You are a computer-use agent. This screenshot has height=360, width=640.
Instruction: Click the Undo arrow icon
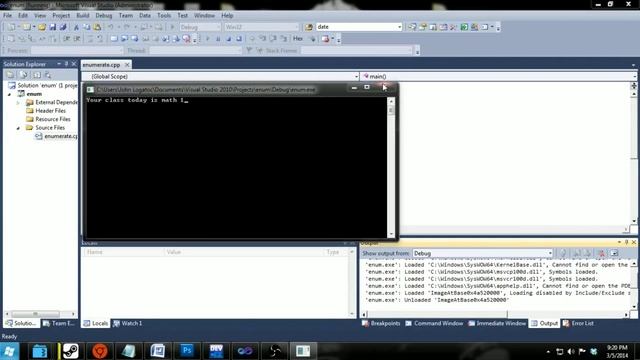click(x=110, y=27)
